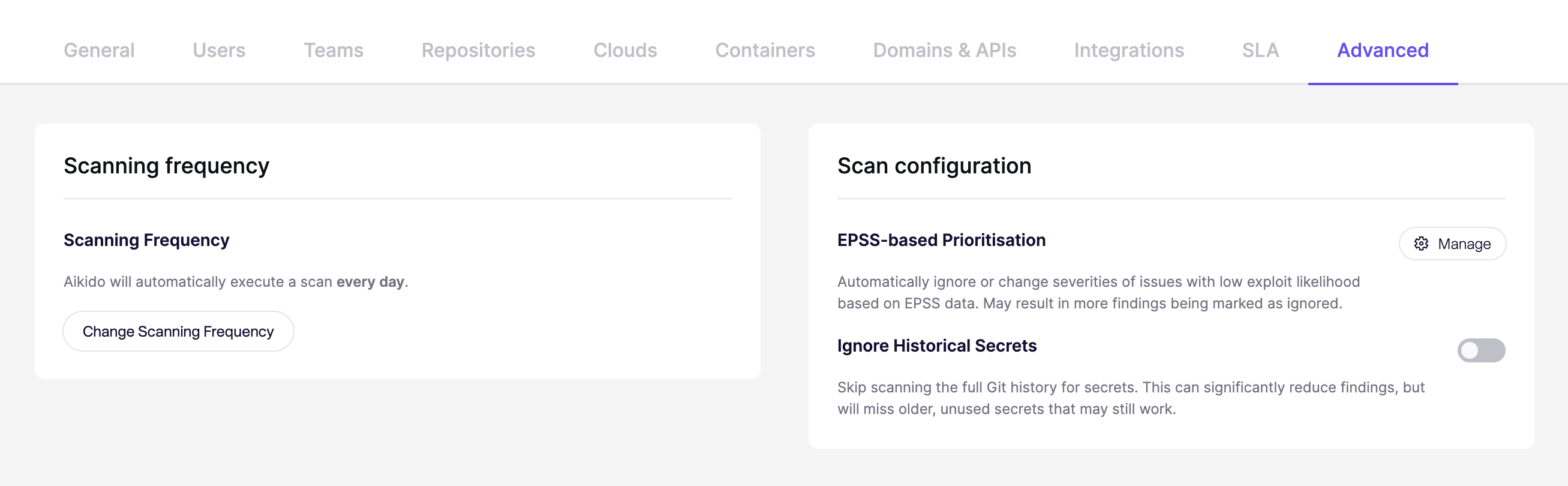
Task: Select the Clouds tab
Action: pos(625,50)
